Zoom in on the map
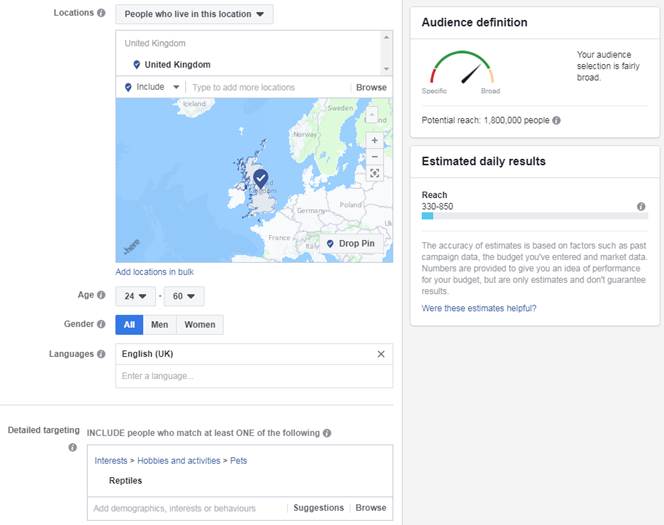This screenshot has width=664, height=525. coord(374,140)
